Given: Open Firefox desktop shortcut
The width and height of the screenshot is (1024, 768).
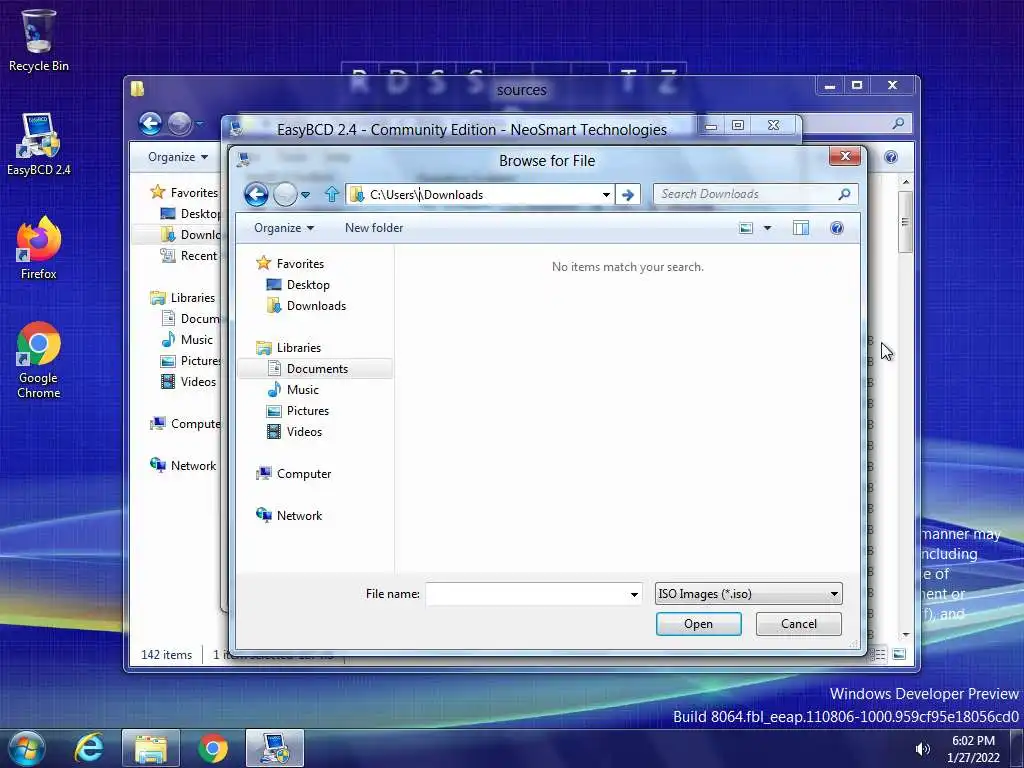Looking at the screenshot, I should [x=38, y=248].
